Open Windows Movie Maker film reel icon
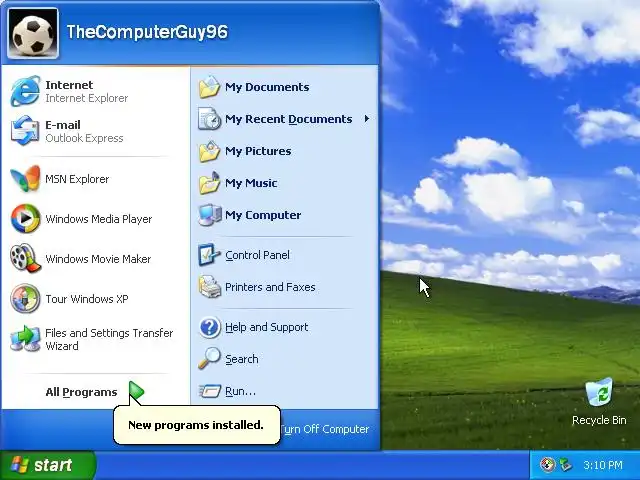Screen dimensions: 640x480 pos(25,258)
